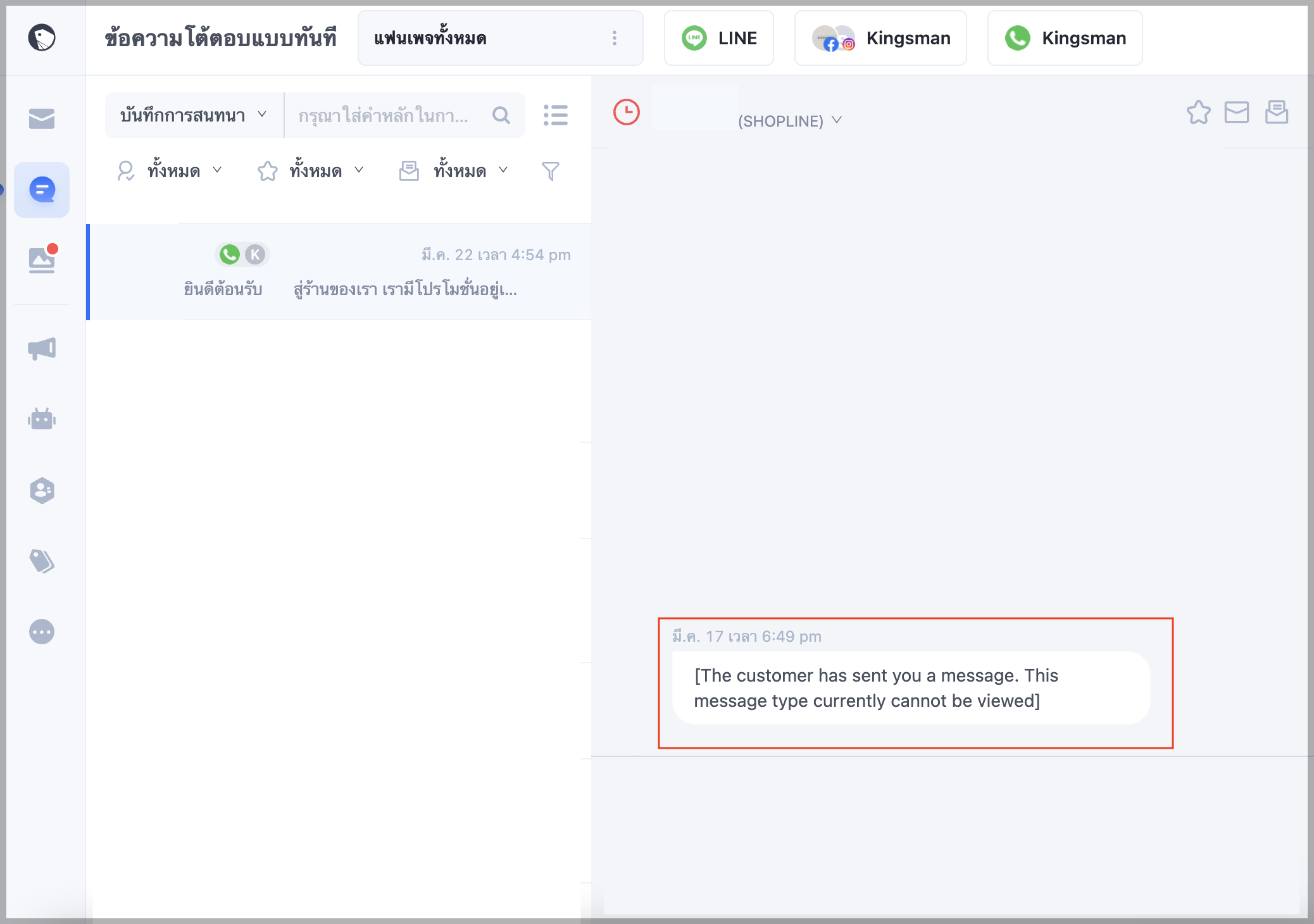Click the customer message bubble
Image resolution: width=1314 pixels, height=924 pixels.
[x=911, y=688]
